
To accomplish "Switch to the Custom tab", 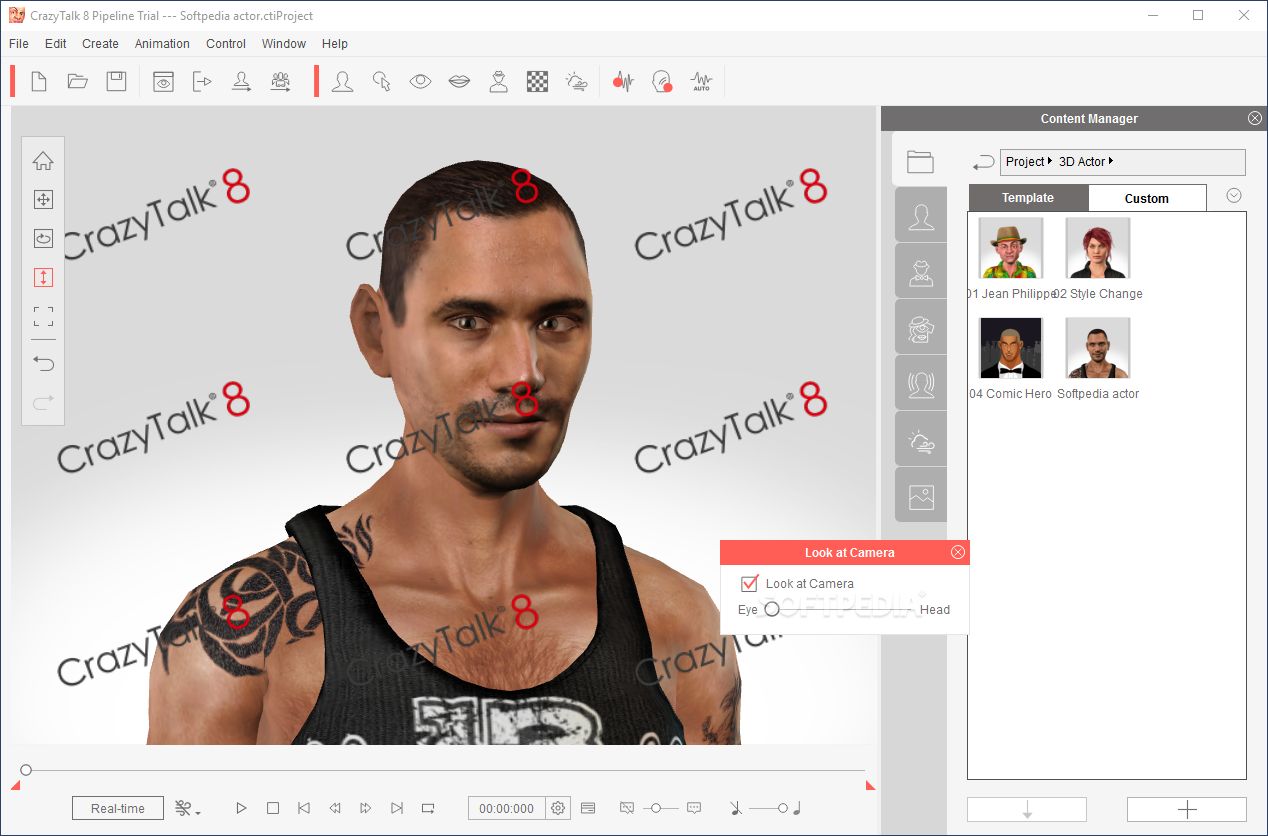I will pos(1147,198).
